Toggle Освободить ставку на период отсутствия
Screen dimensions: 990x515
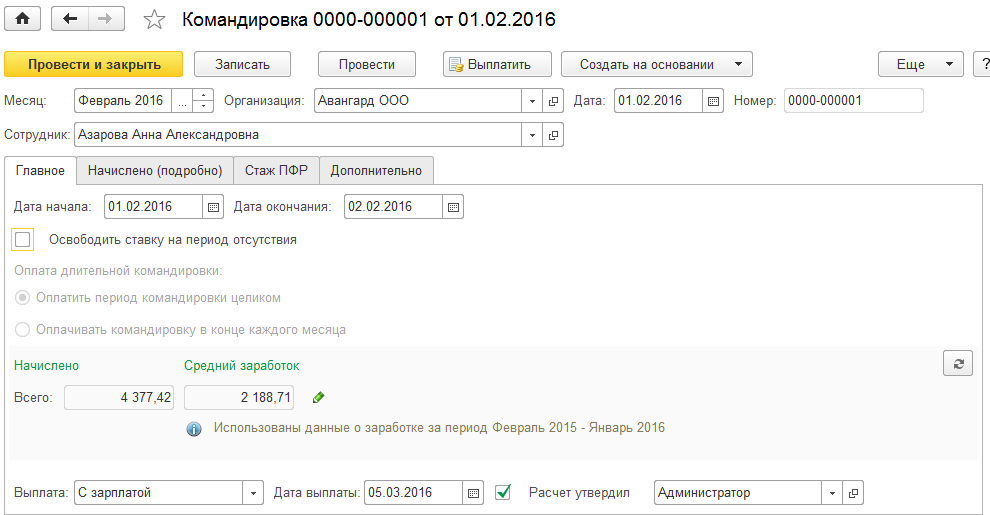(22, 240)
